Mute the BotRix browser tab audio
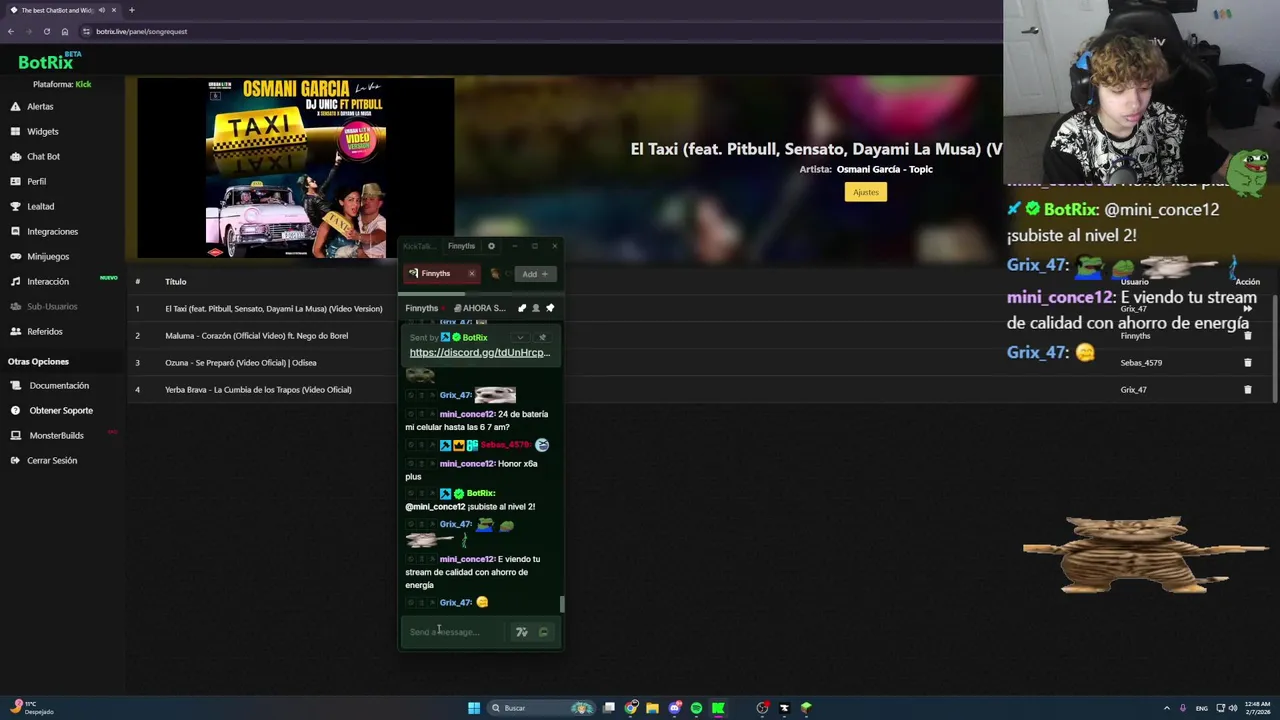Screen dimensions: 1280x720 pos(101,10)
